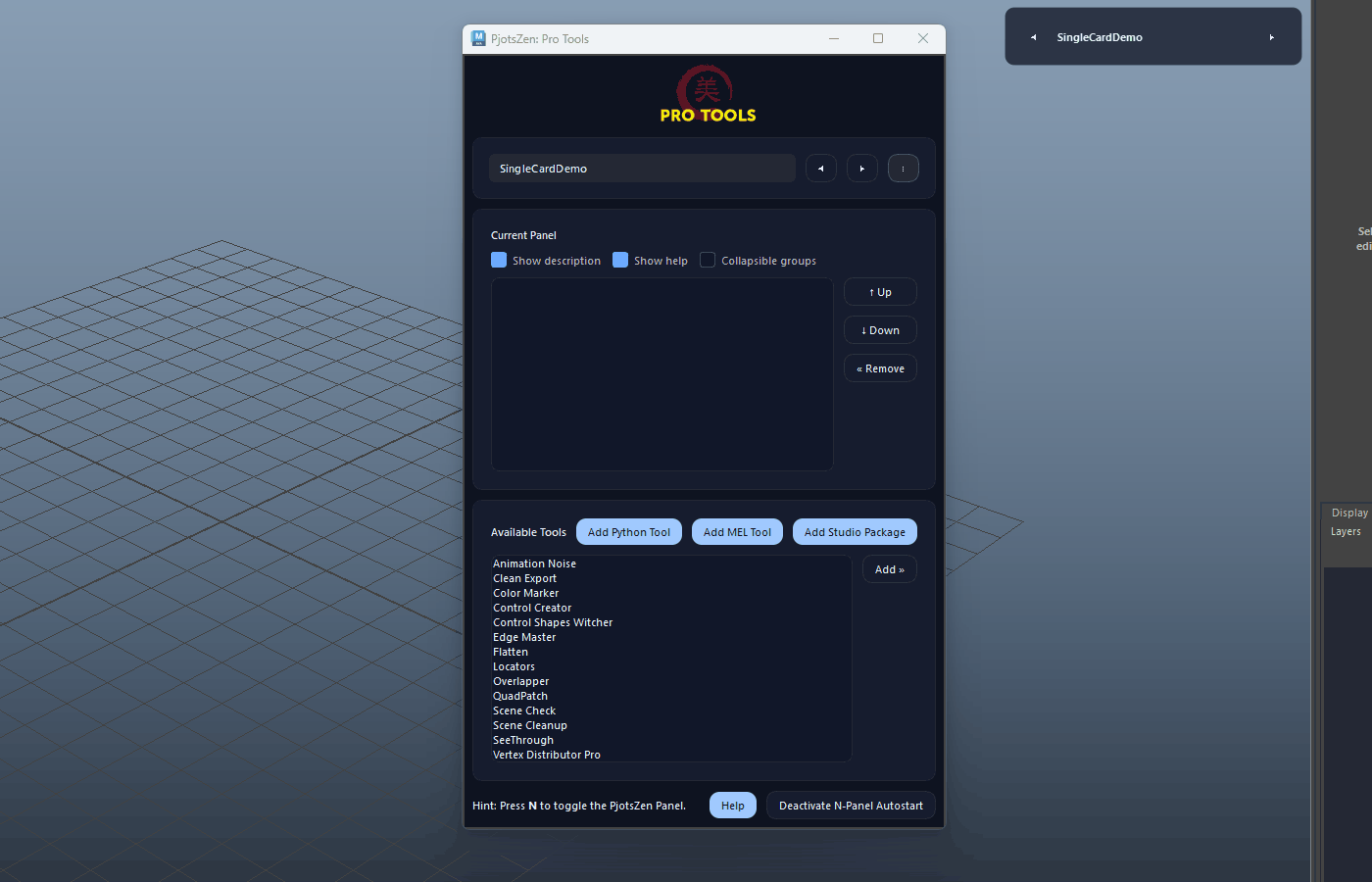Viewport: 1372px width, 882px height.
Task: Switch to the Display tab in Maya
Action: click(1349, 513)
